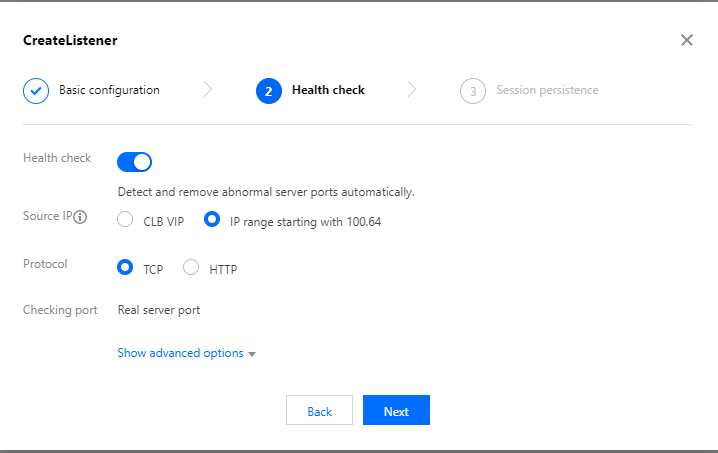718x453 pixels.
Task: Close the CreateListener dialog
Action: click(x=687, y=40)
